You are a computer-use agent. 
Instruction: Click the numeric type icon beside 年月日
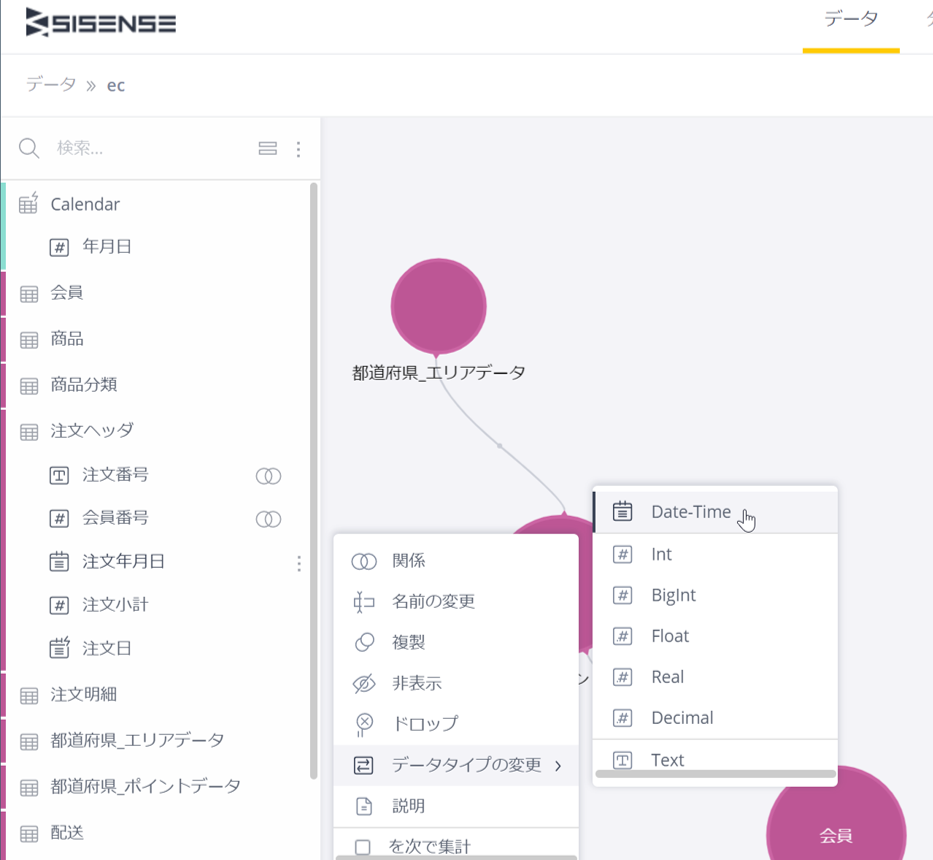tap(59, 246)
